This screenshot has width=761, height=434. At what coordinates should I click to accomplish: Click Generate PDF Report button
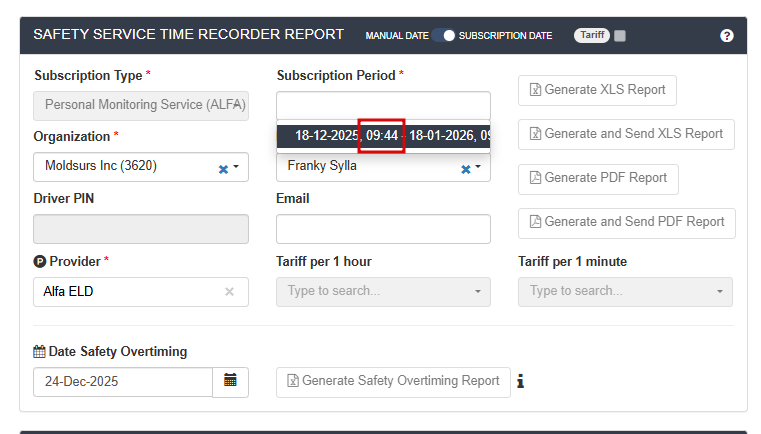pos(598,179)
